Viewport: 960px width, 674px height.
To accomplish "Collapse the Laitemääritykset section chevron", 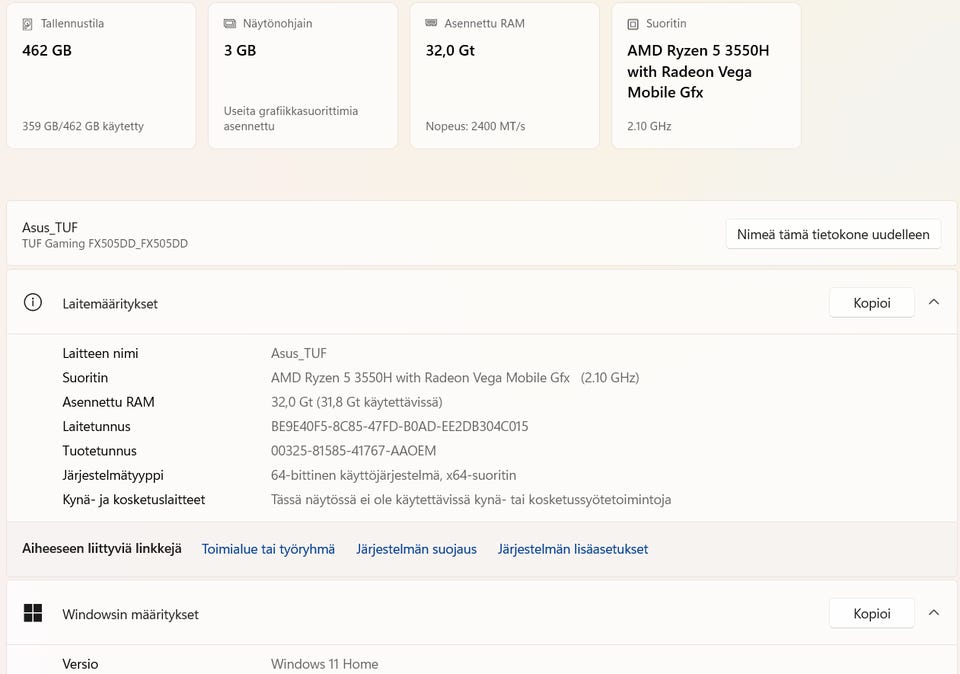I will pyautogui.click(x=934, y=302).
